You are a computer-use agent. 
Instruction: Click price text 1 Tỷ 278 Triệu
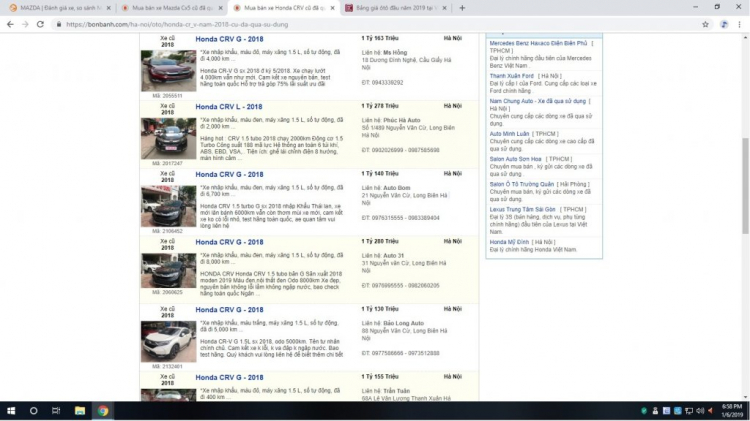tap(380, 106)
